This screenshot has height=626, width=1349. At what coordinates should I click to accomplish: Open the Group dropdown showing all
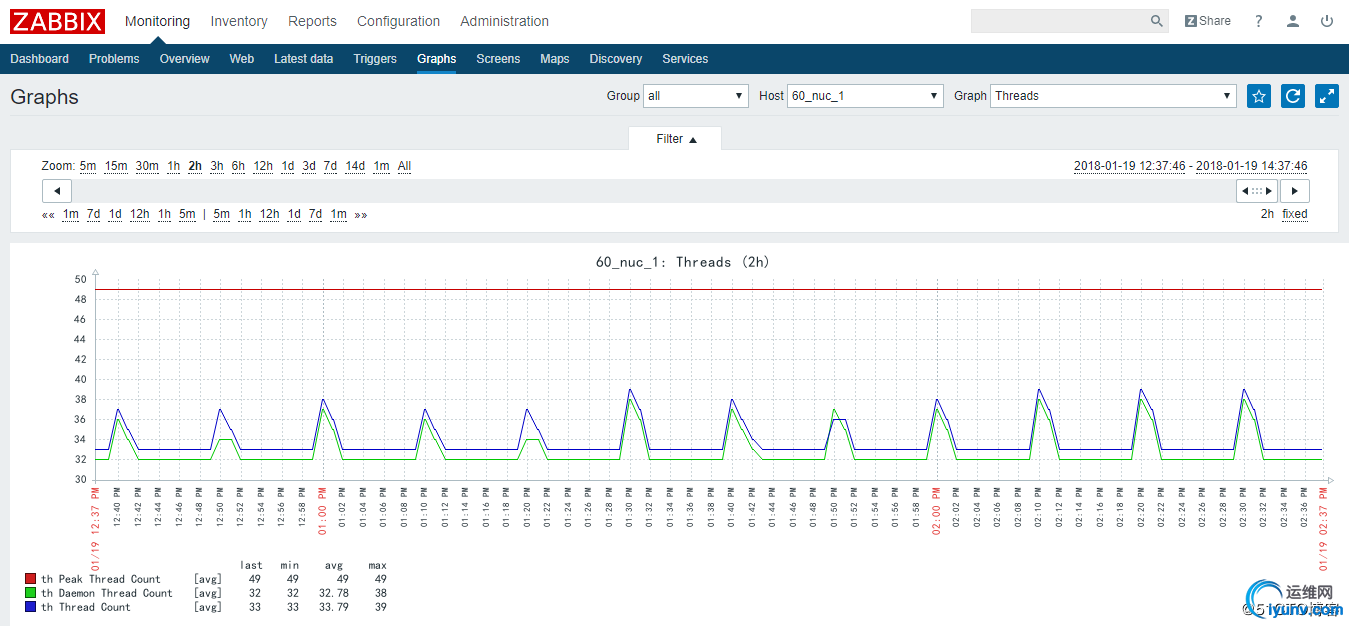pos(696,96)
